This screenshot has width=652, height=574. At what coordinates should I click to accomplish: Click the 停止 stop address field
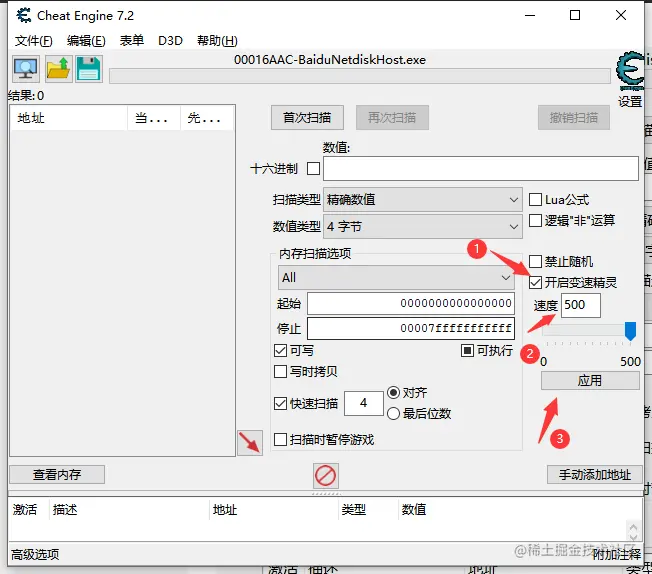click(411, 329)
